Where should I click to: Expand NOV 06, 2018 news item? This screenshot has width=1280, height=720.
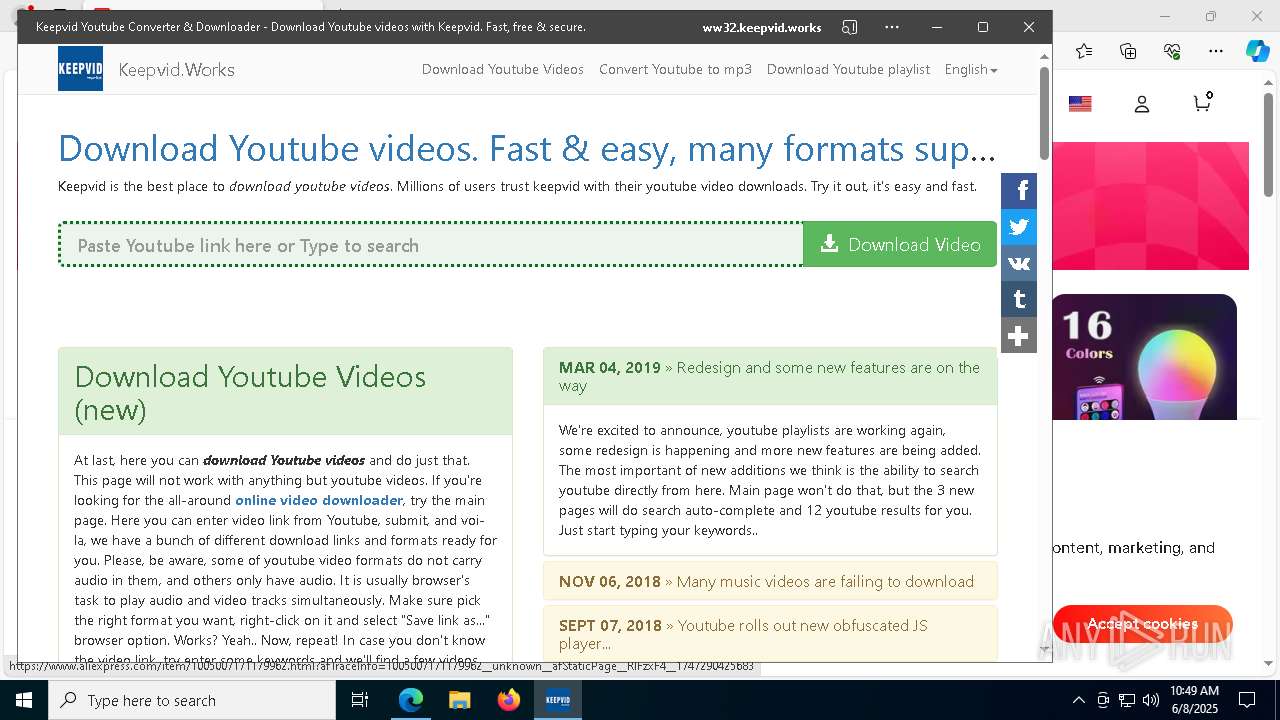[770, 581]
